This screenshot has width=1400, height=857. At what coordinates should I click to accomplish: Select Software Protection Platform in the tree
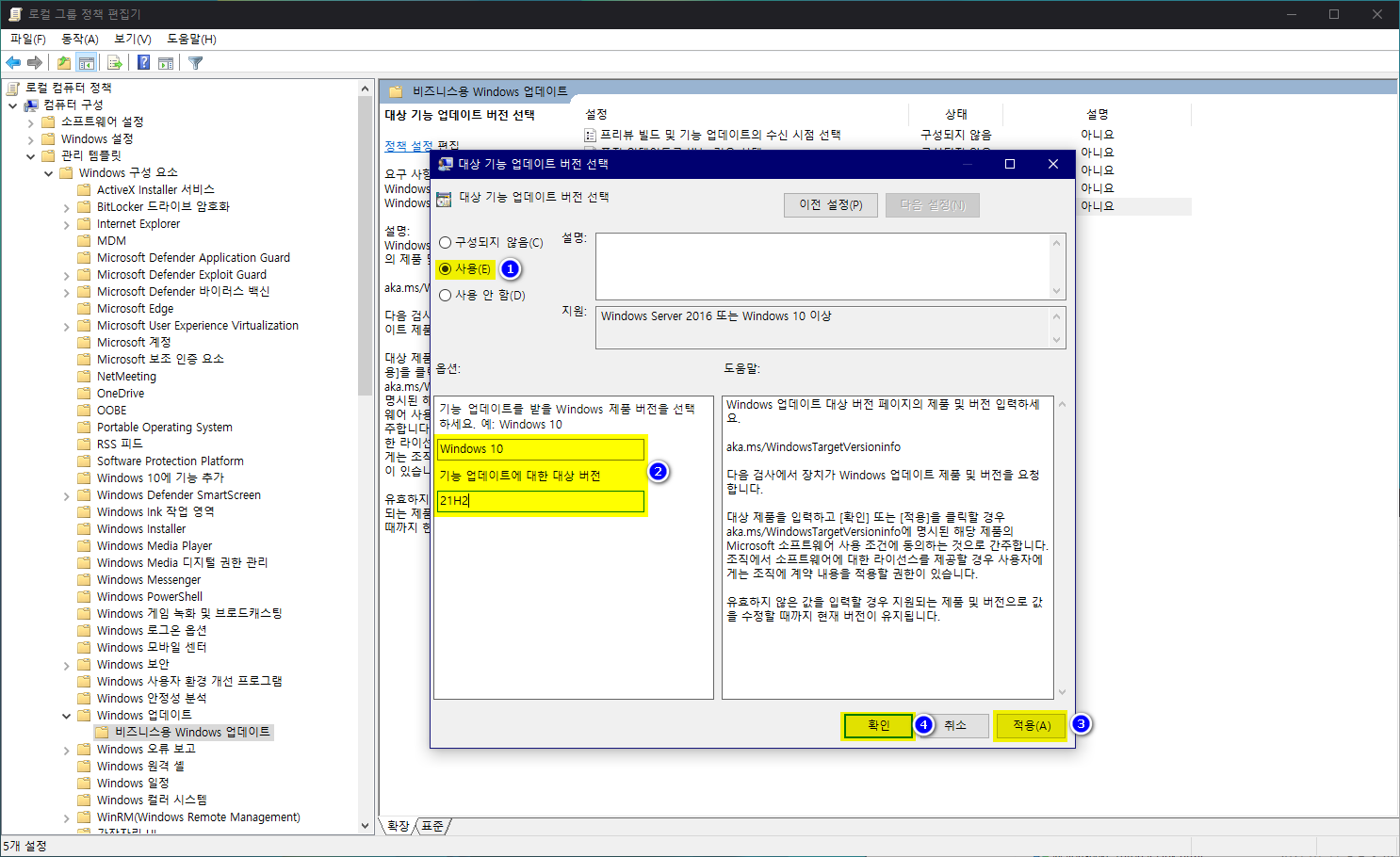point(170,461)
